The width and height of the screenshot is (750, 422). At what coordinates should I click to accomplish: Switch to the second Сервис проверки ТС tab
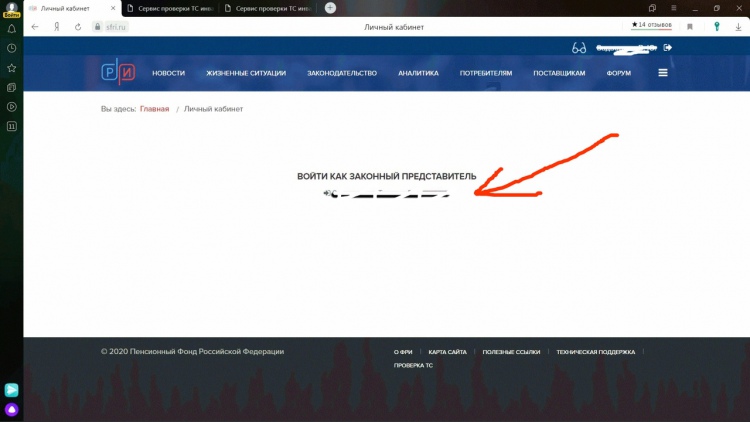coord(268,8)
